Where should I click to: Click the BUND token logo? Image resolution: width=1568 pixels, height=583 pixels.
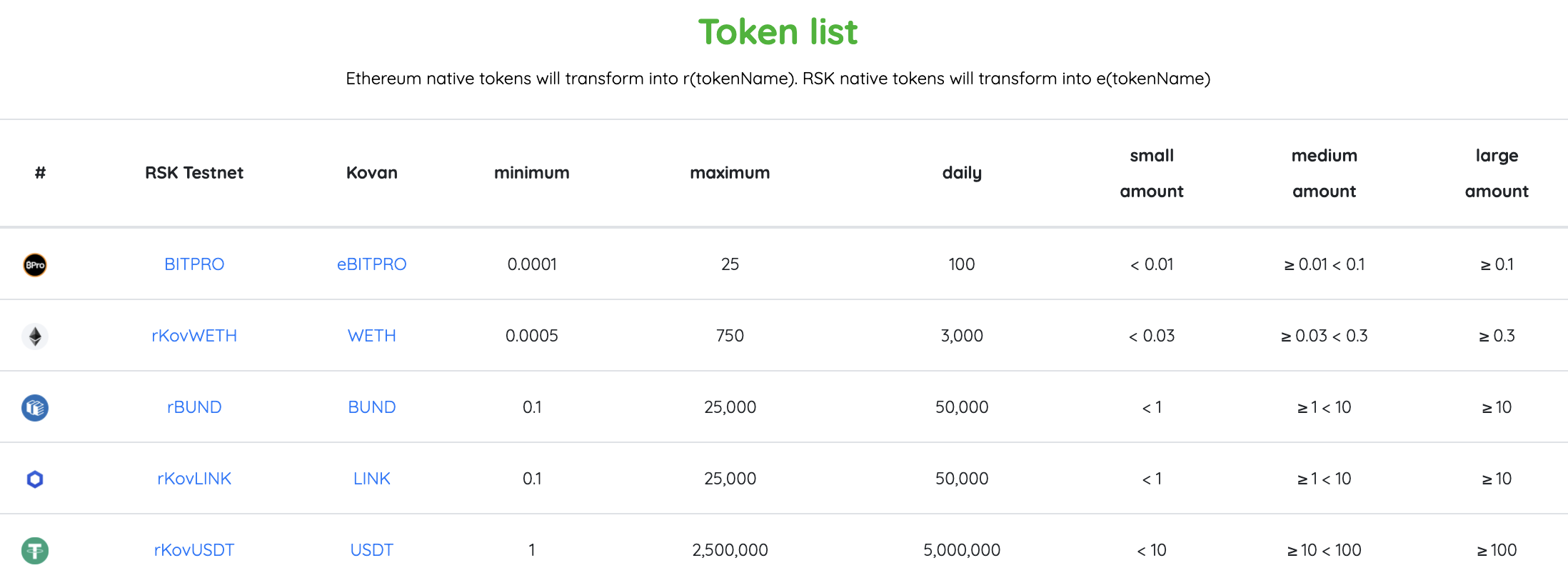tap(35, 407)
